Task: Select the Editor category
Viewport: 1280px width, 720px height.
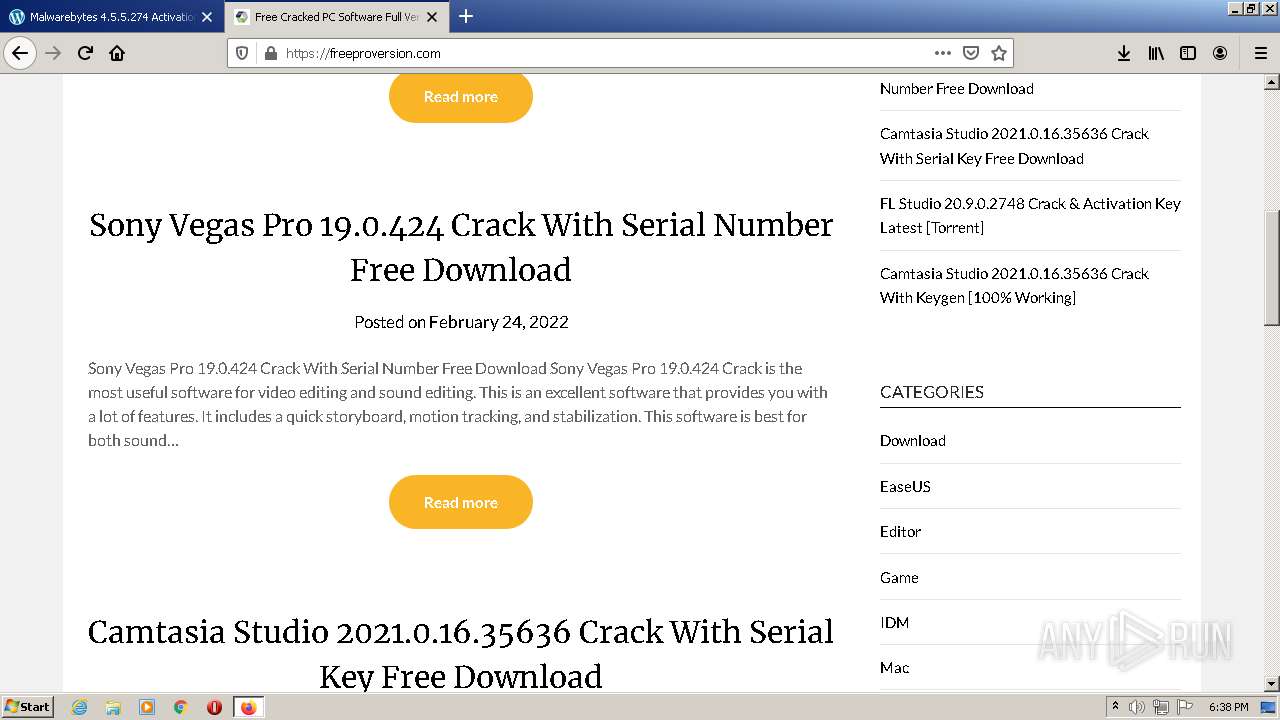Action: [x=900, y=531]
